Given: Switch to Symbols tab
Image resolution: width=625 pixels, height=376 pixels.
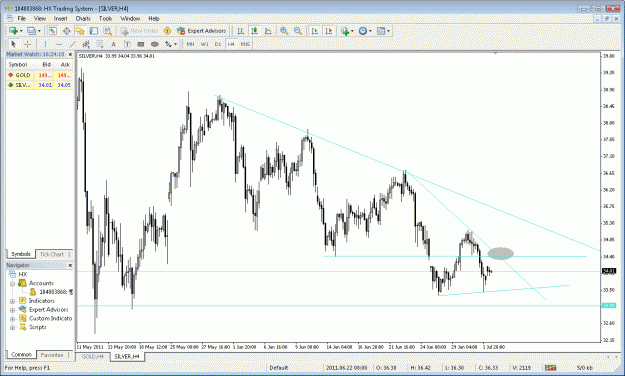Looking at the screenshot, I should [x=21, y=254].
